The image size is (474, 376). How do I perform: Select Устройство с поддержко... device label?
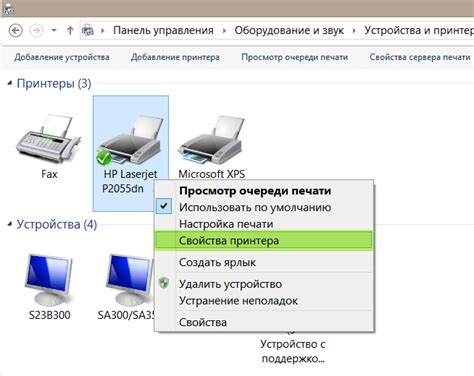(x=293, y=351)
